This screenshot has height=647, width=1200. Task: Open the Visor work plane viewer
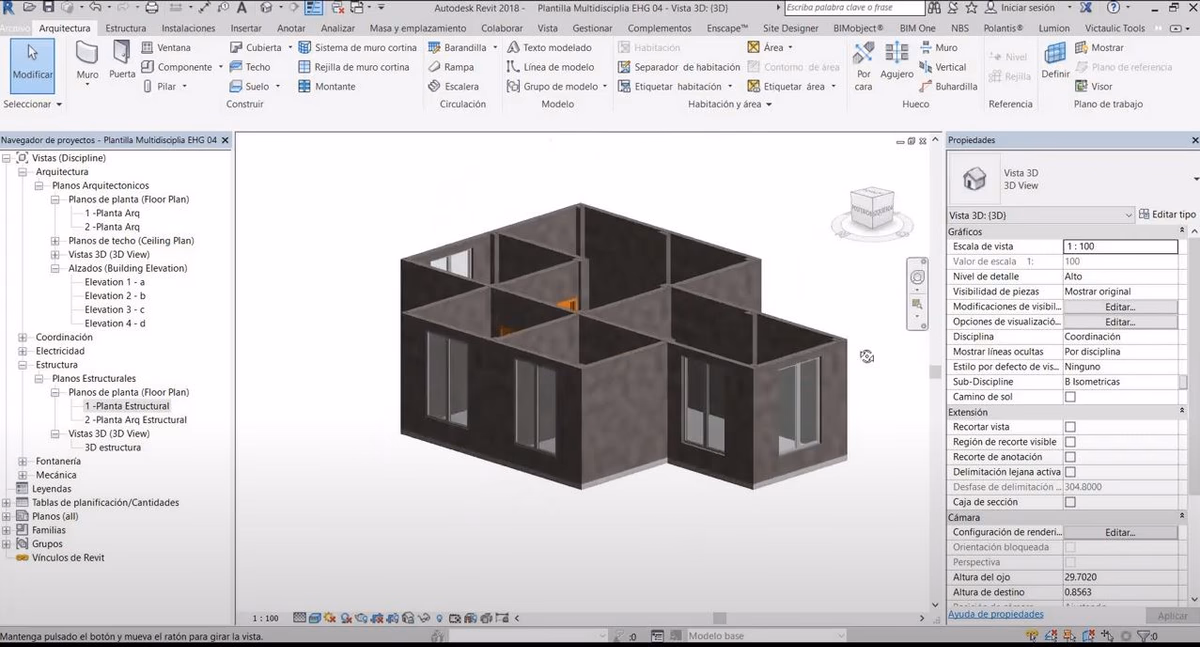(1093, 86)
